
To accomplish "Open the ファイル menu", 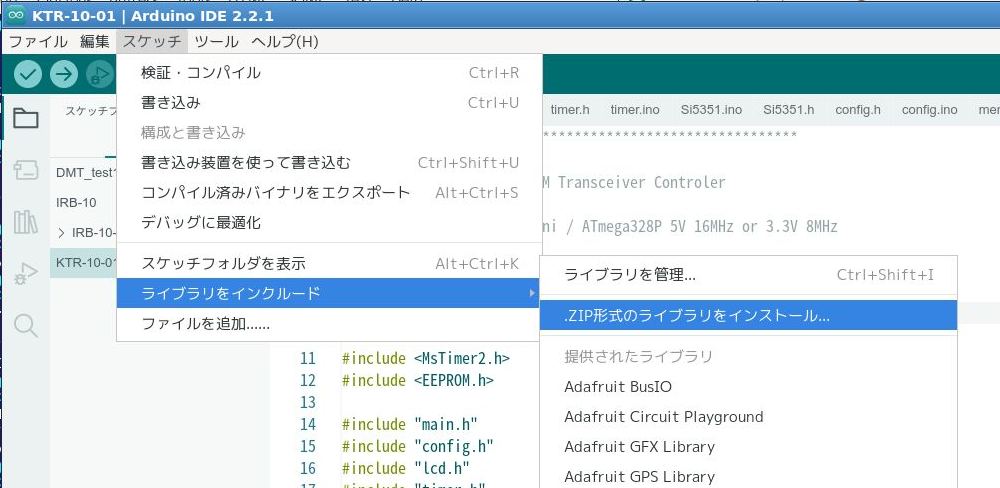I will pyautogui.click(x=38, y=42).
